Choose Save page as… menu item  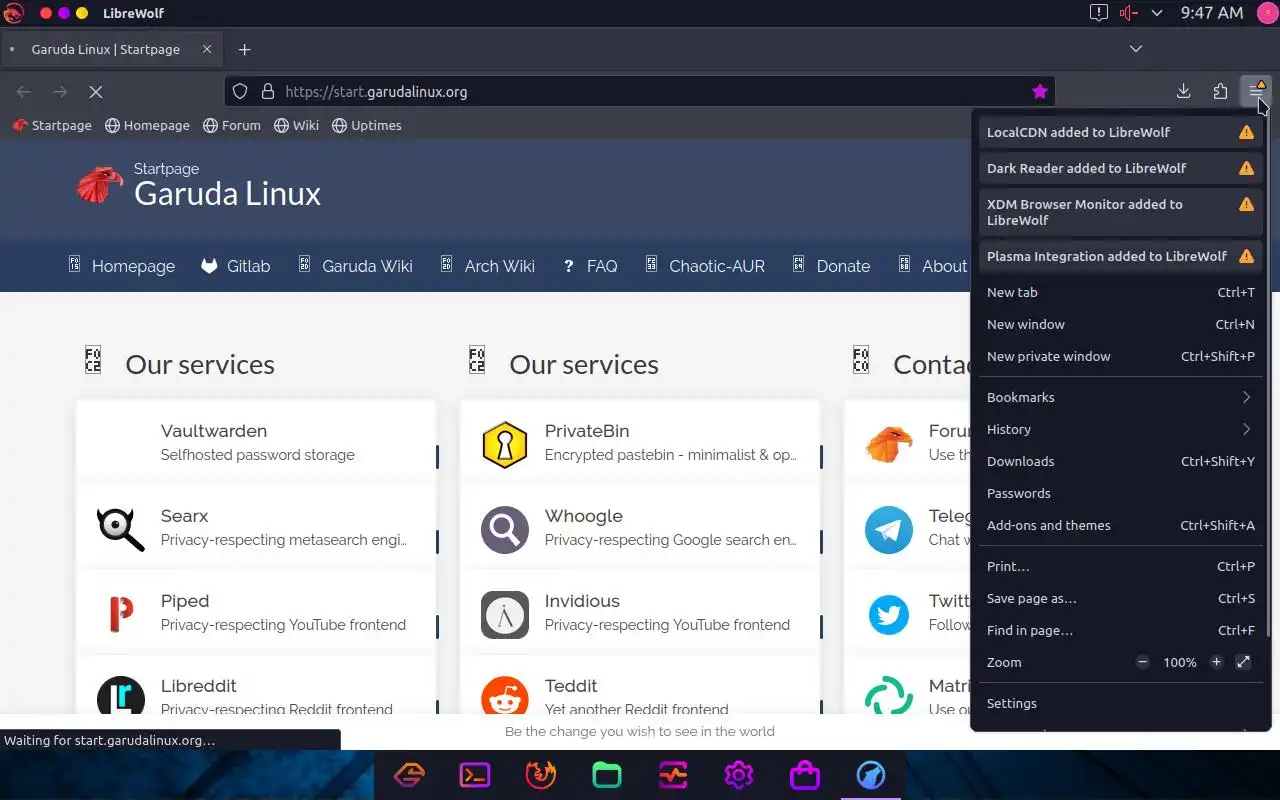(x=1120, y=598)
